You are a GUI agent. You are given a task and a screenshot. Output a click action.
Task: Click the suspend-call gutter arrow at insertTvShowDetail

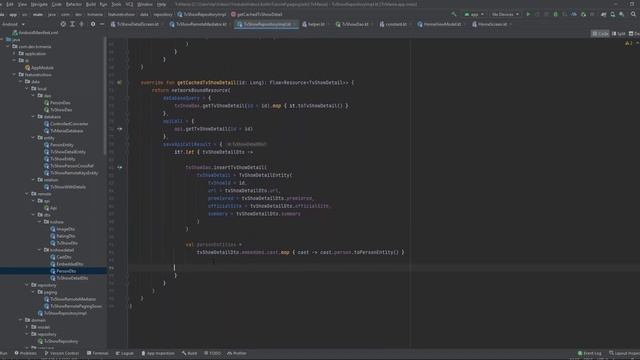[x=120, y=167]
